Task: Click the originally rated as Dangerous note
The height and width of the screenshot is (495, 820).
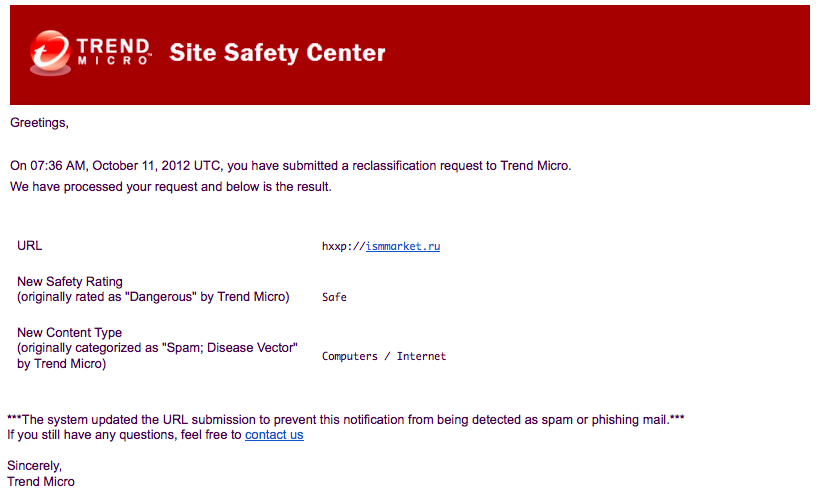Action: pyautogui.click(x=153, y=297)
